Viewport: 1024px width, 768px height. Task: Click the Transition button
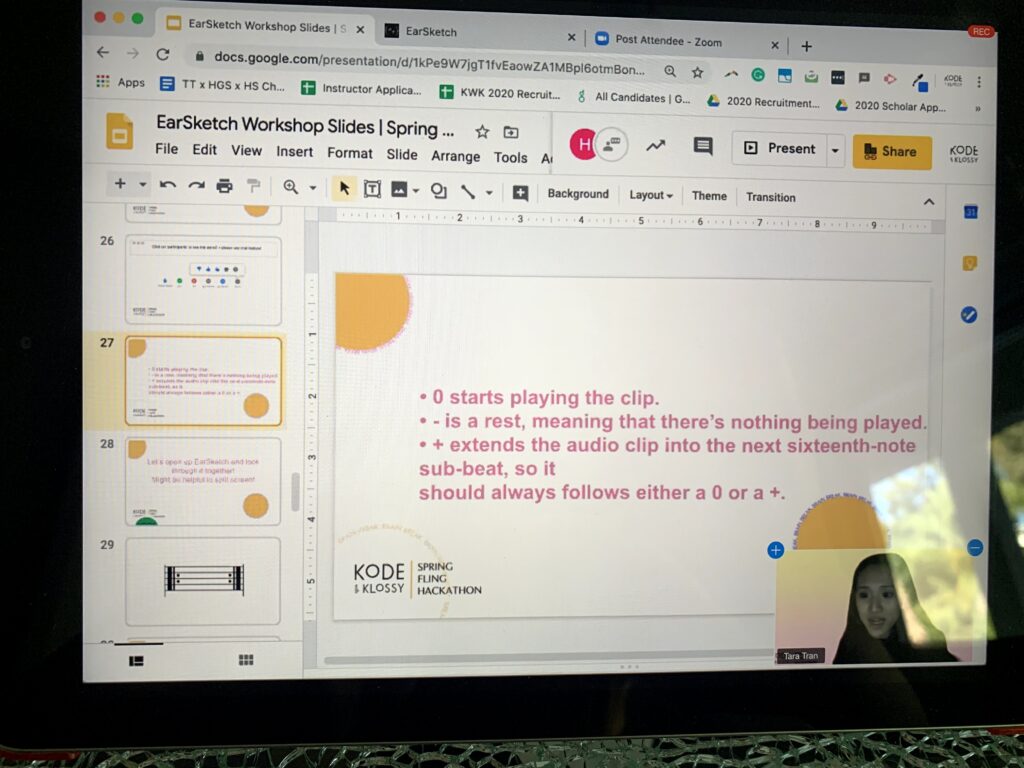[x=771, y=197]
